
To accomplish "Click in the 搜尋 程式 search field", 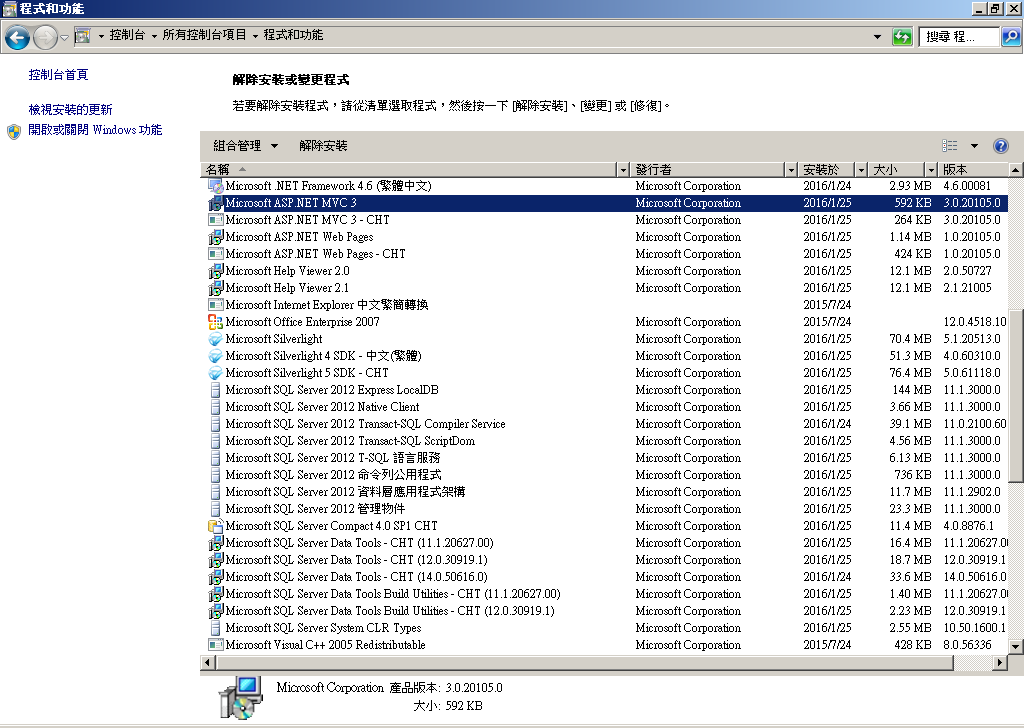I will (959, 37).
